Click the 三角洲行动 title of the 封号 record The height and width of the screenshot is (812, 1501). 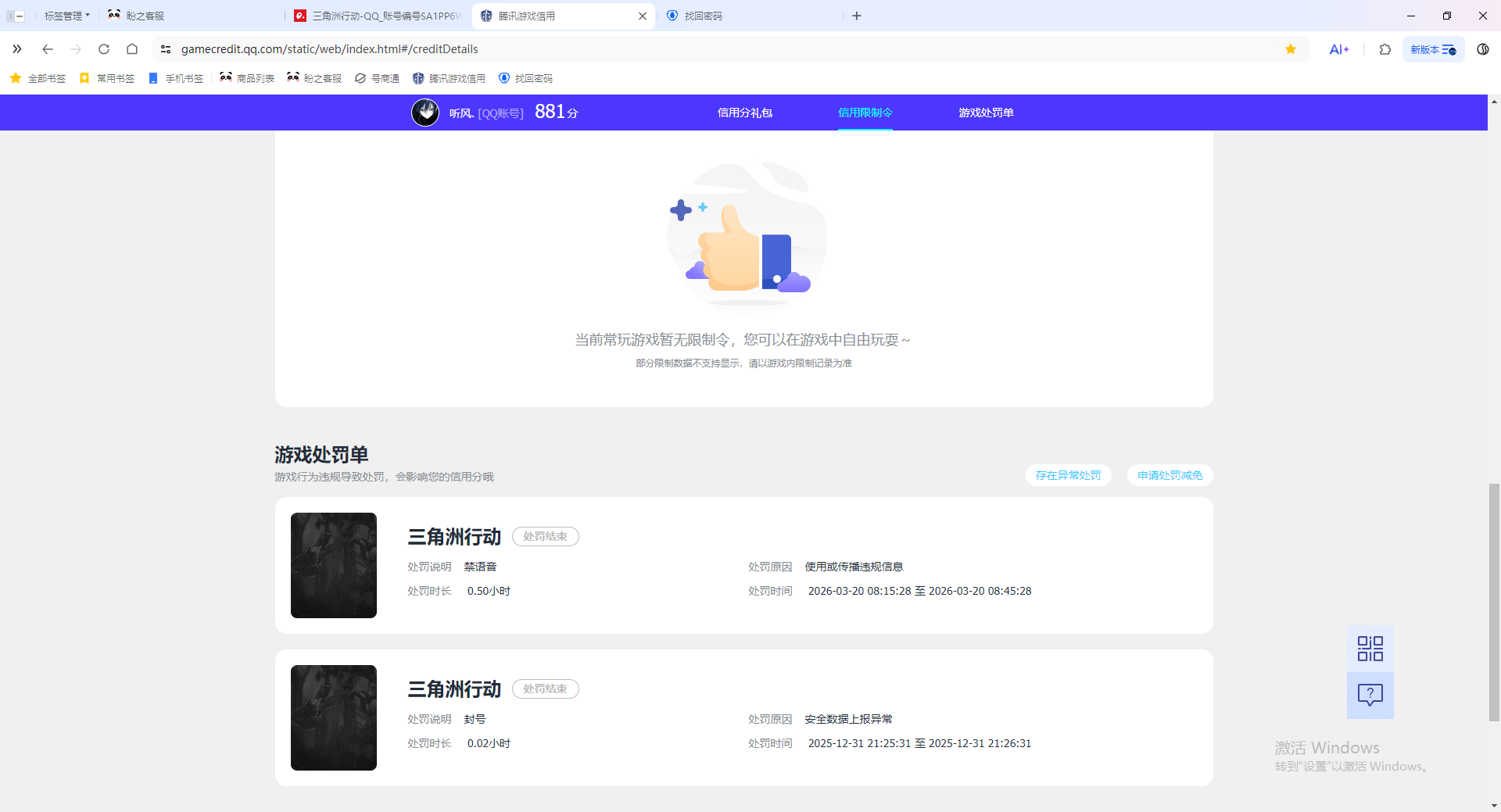point(454,689)
